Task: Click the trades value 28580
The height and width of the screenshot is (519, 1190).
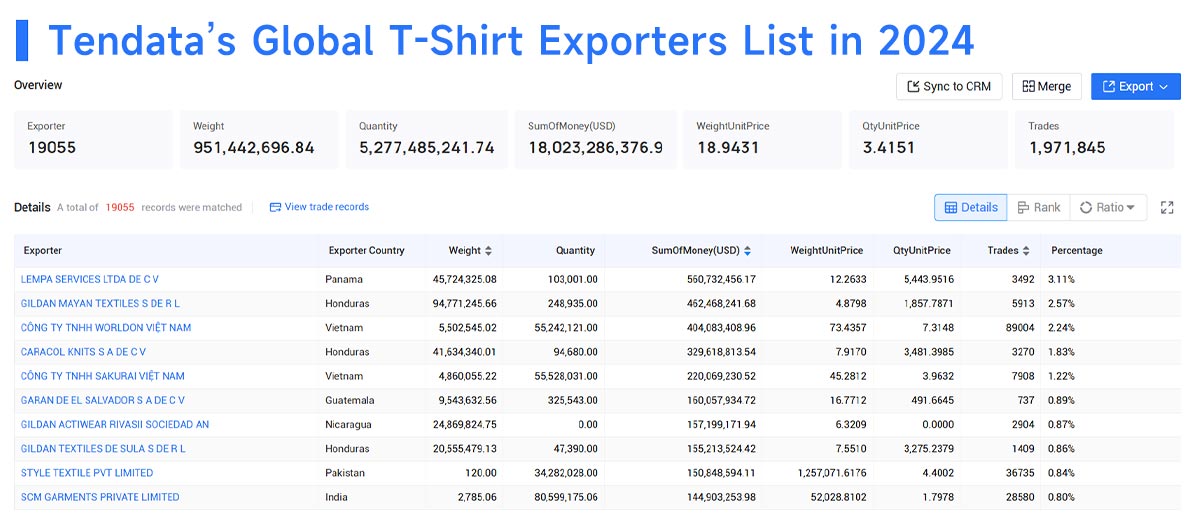Action: point(1019,498)
